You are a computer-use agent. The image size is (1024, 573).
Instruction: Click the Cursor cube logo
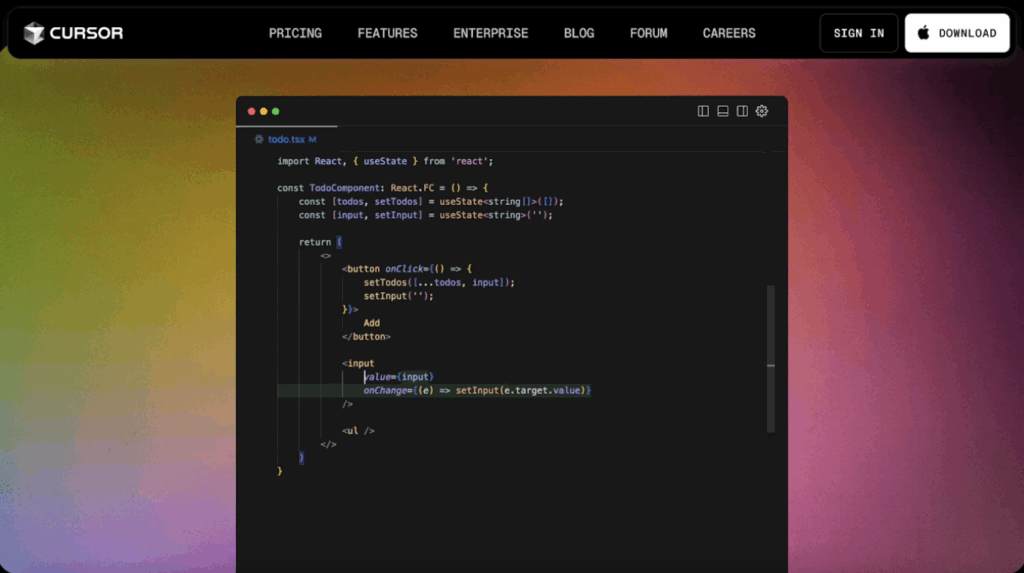35,33
